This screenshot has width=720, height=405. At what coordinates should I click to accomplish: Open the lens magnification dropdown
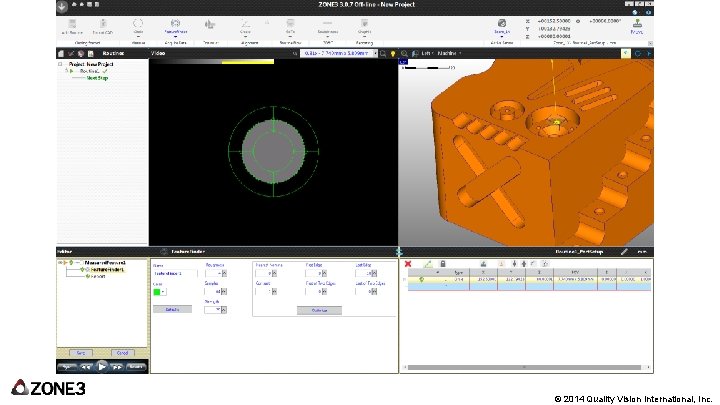click(375, 53)
